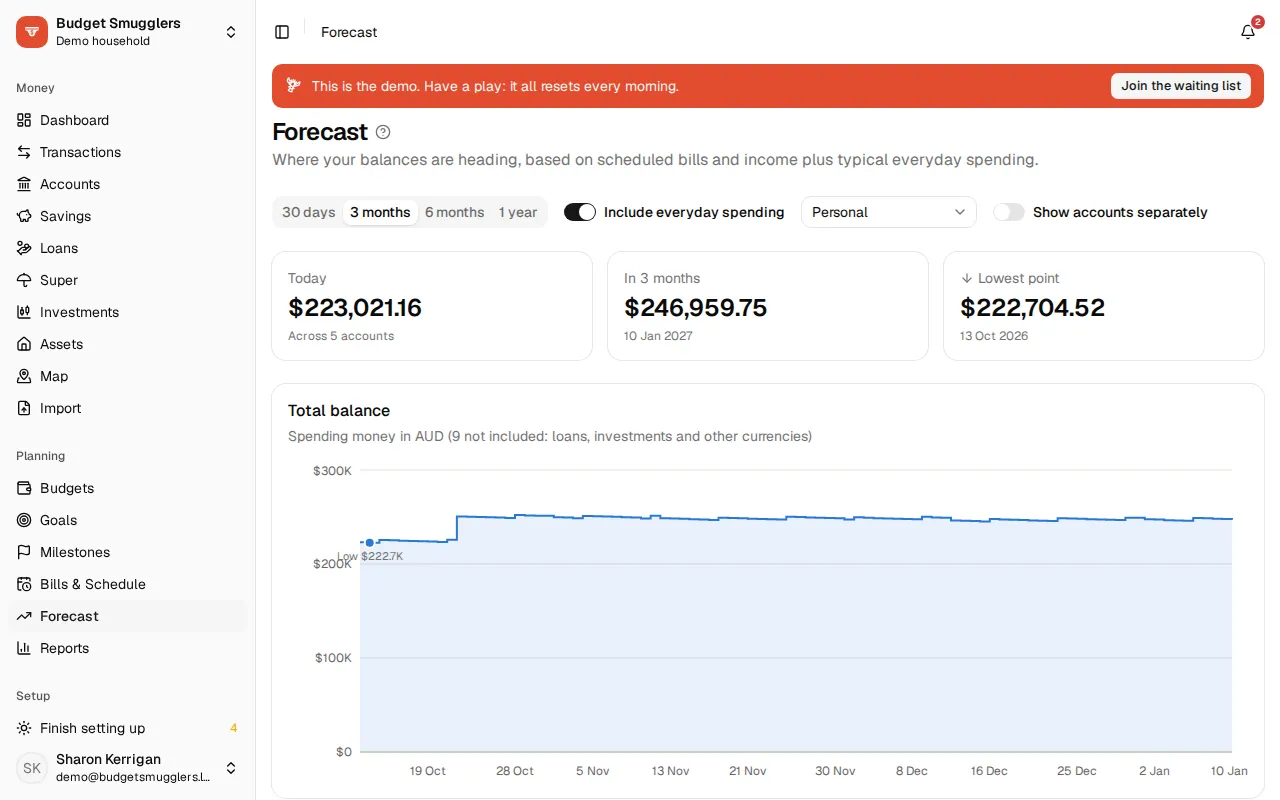Select the 3 months range tab
Viewport: 1280px width, 800px height.
pos(380,212)
